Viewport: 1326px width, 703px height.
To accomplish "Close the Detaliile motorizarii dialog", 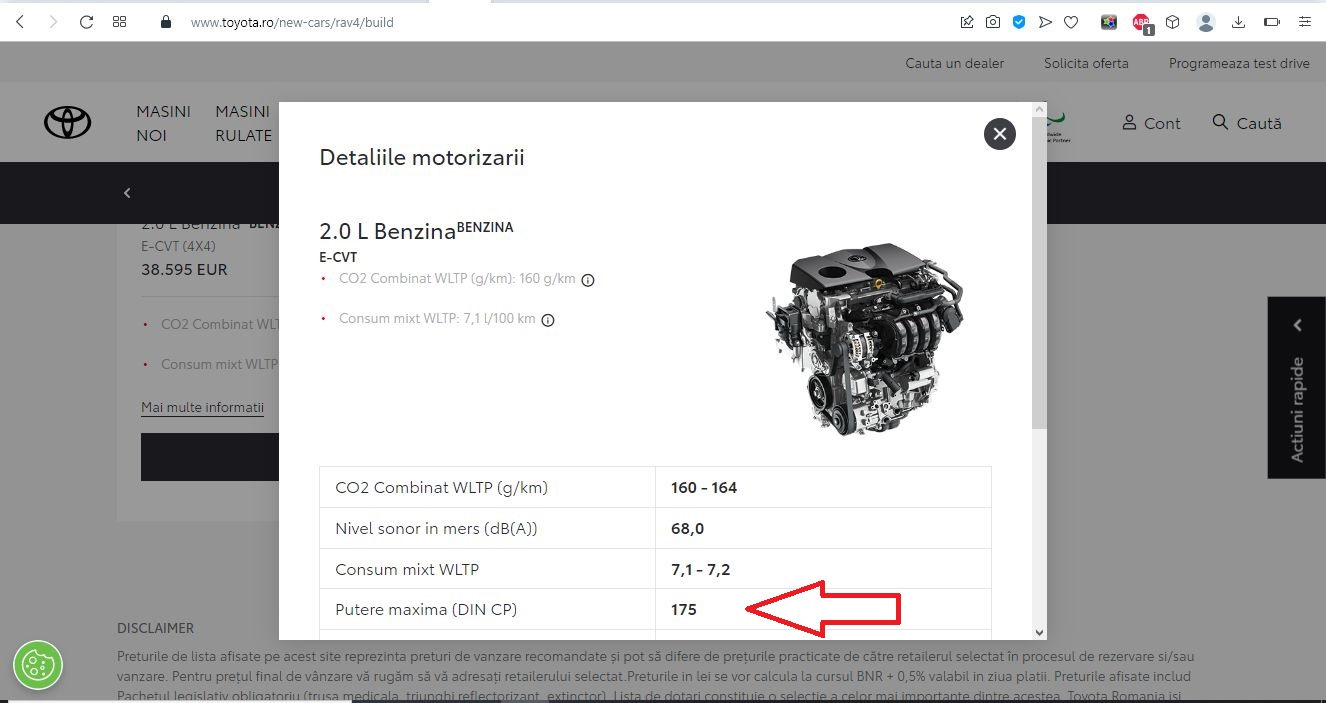I will [1000, 134].
